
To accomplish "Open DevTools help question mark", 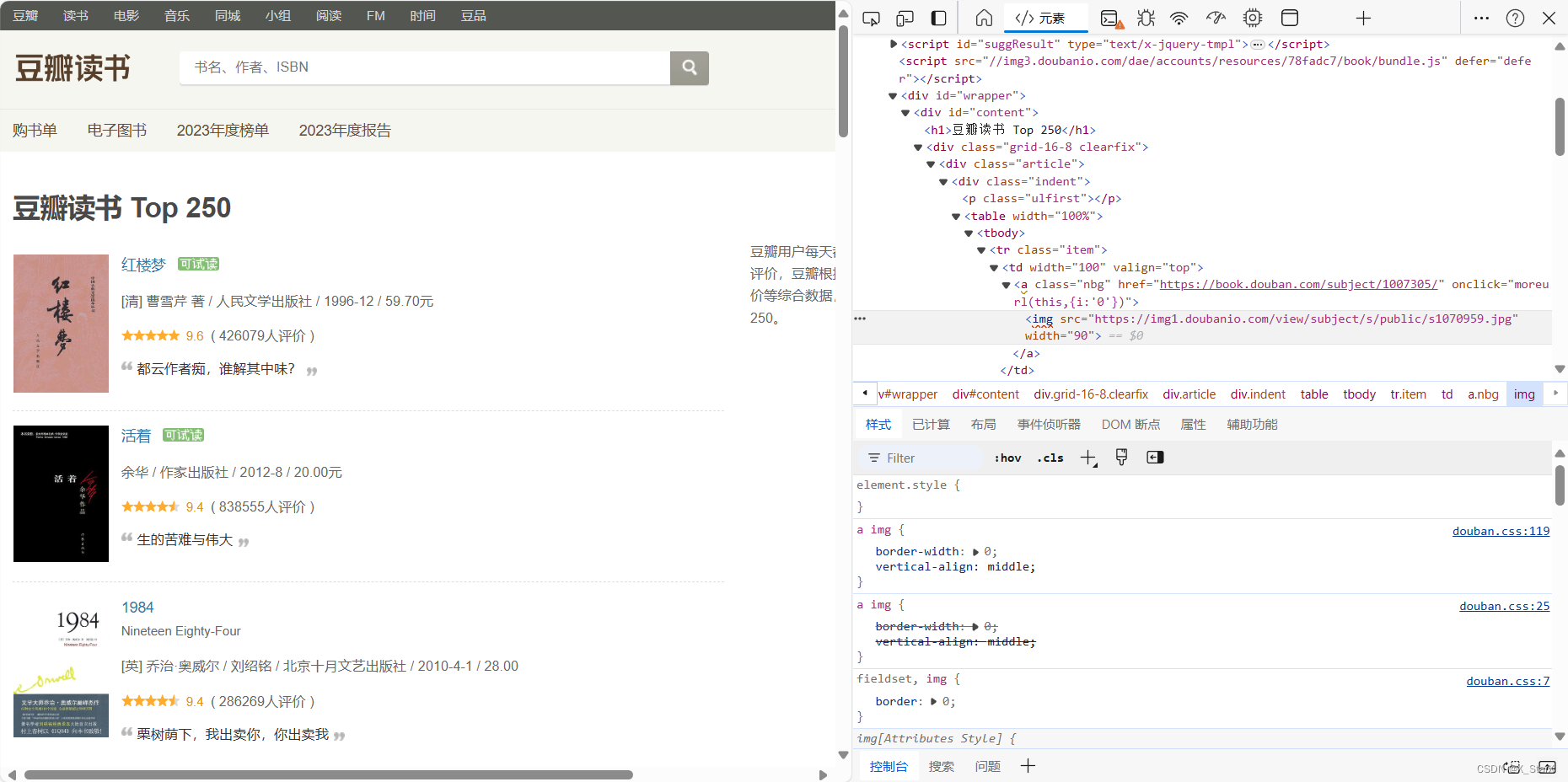I will point(1515,18).
